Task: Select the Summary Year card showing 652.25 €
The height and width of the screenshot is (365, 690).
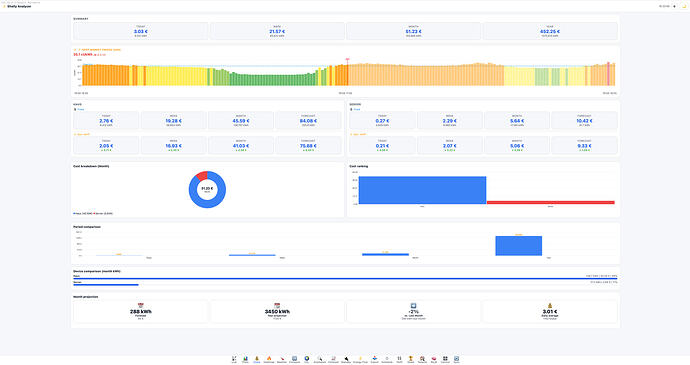Action: 550,31
